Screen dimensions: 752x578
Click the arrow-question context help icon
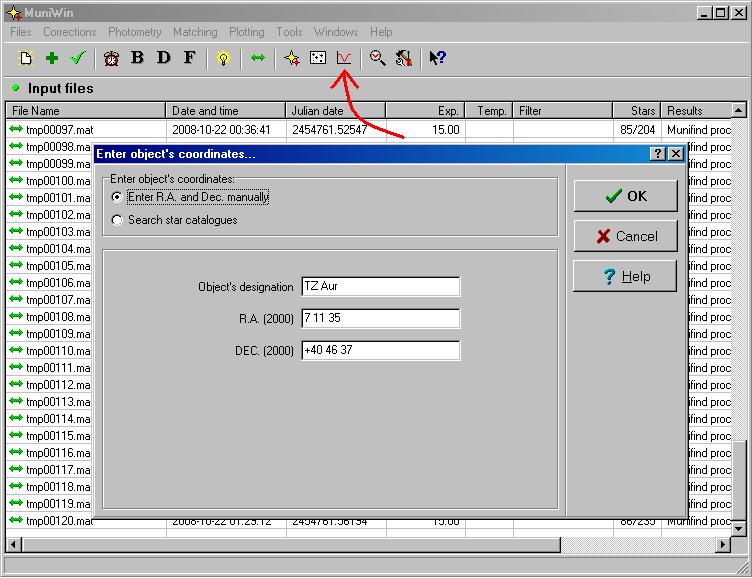437,58
